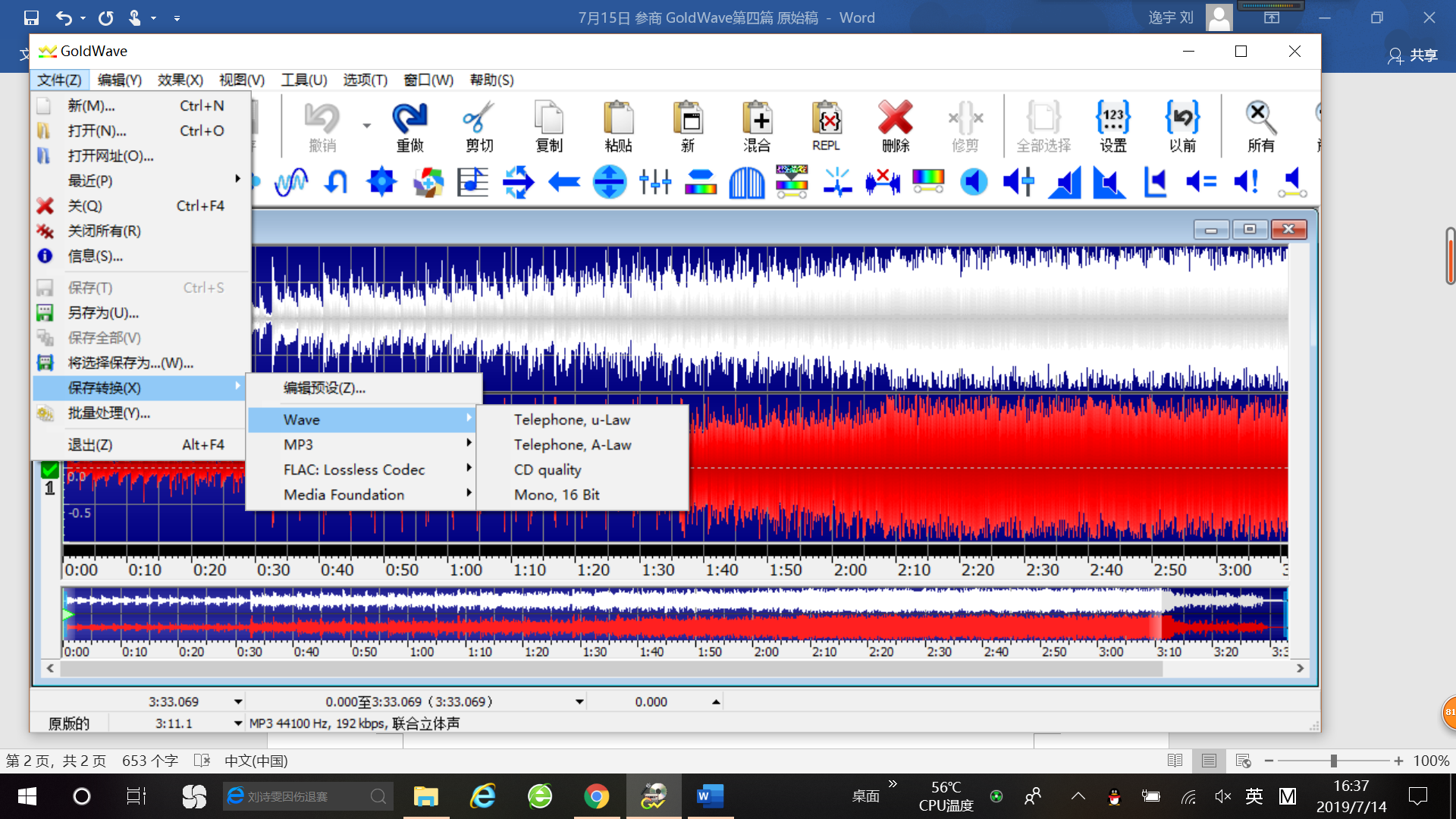Open the equalizer sliders effect icon
The image size is (1456, 819).
coord(655,183)
